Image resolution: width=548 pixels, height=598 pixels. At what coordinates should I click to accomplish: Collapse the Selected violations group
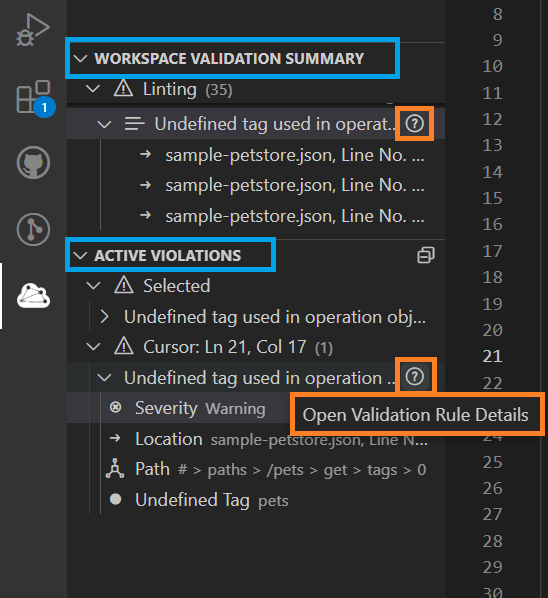93,286
